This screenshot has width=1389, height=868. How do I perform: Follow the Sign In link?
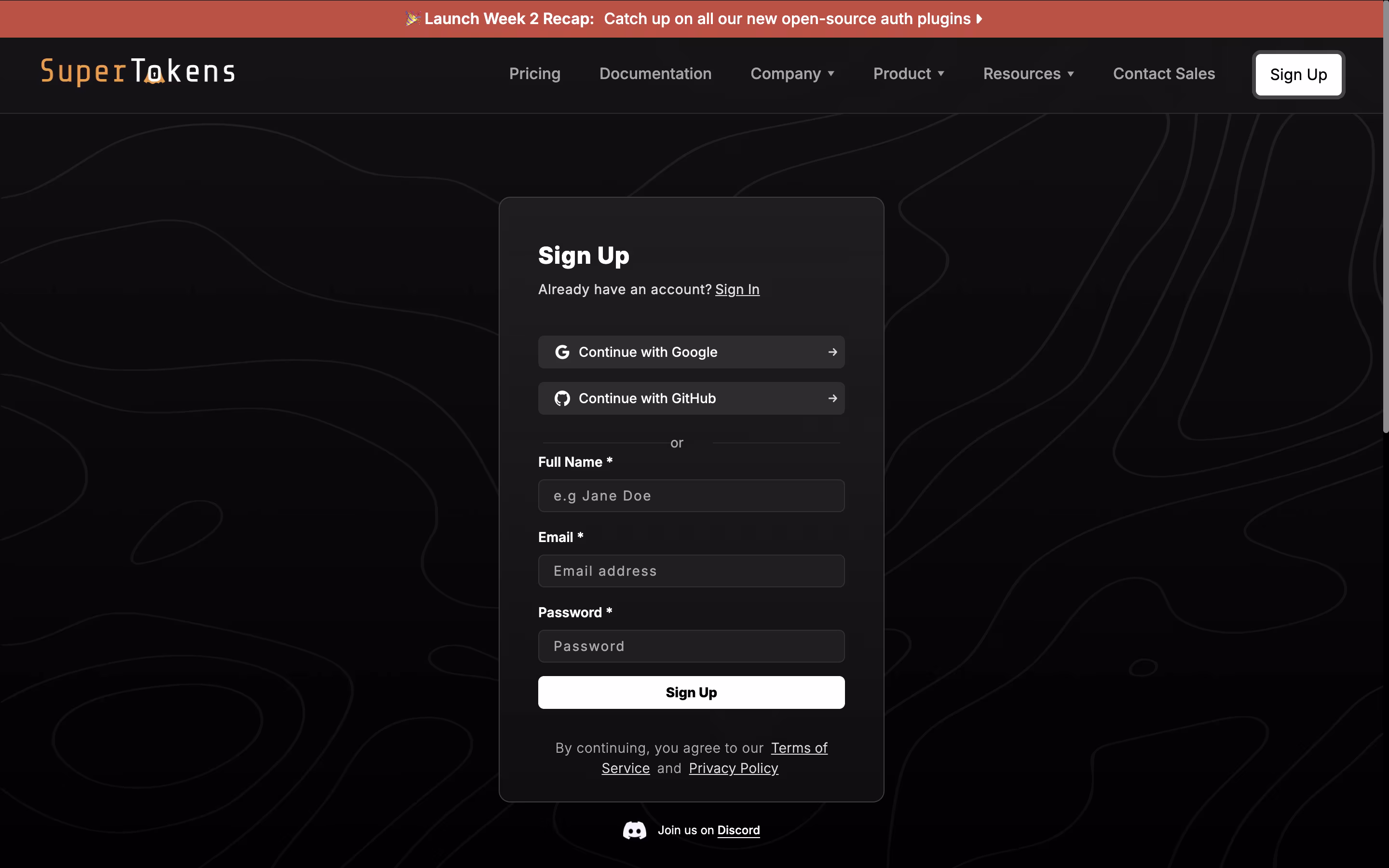coord(737,289)
